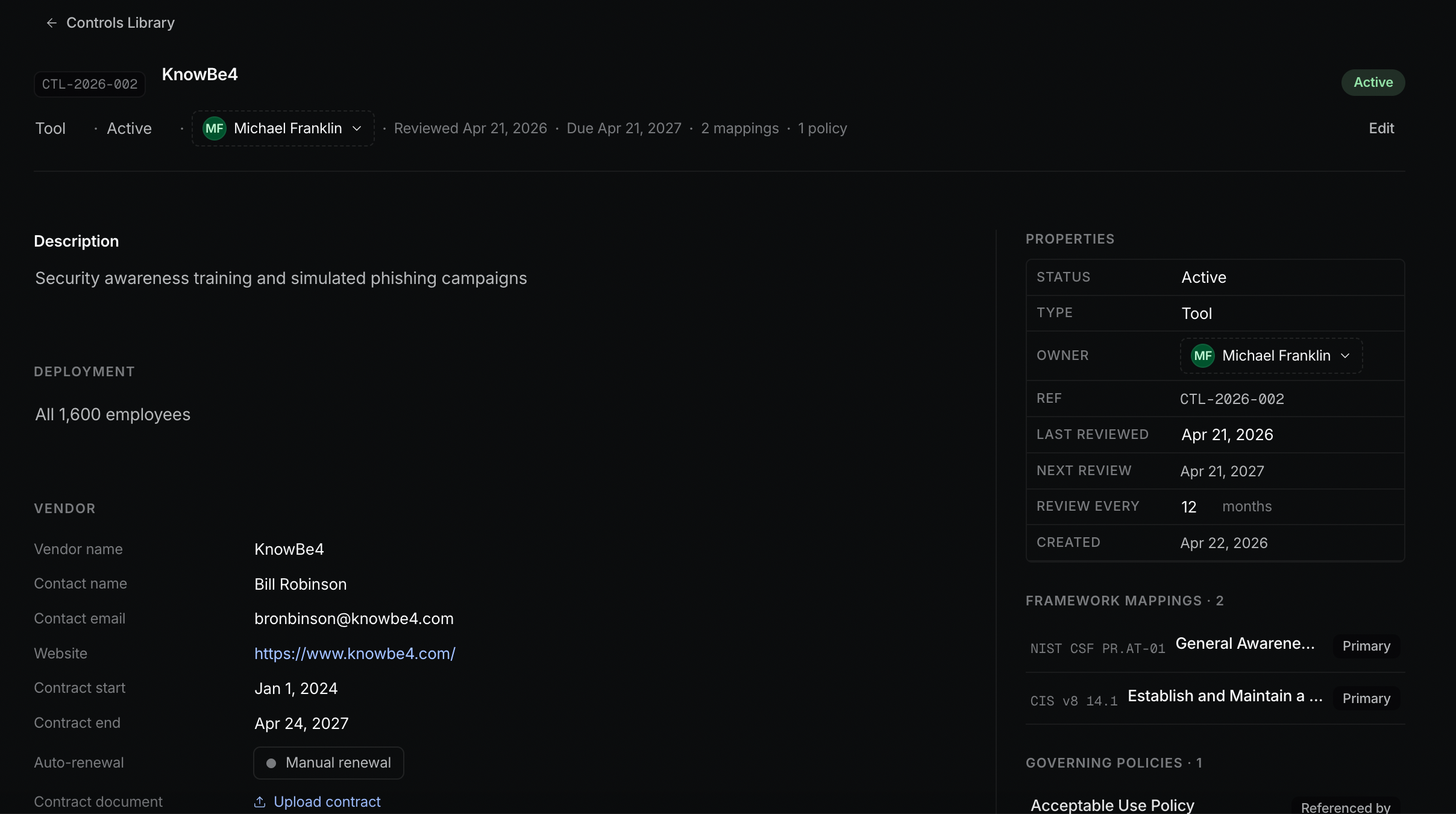This screenshot has width=1456, height=814.
Task: Open the CIS v8 14.1 mapping row
Action: coord(1215,698)
